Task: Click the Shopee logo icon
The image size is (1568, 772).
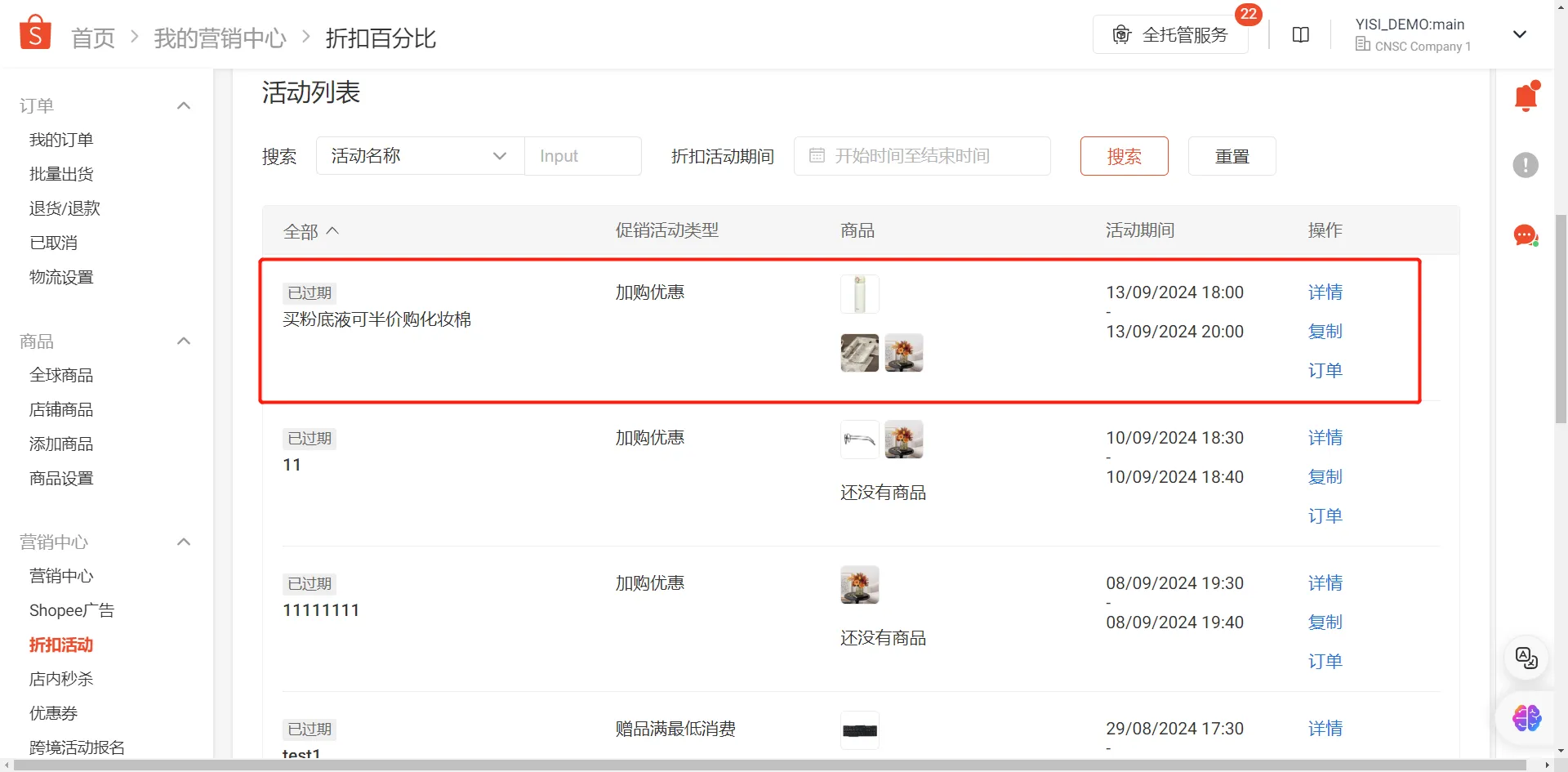Action: (x=34, y=31)
